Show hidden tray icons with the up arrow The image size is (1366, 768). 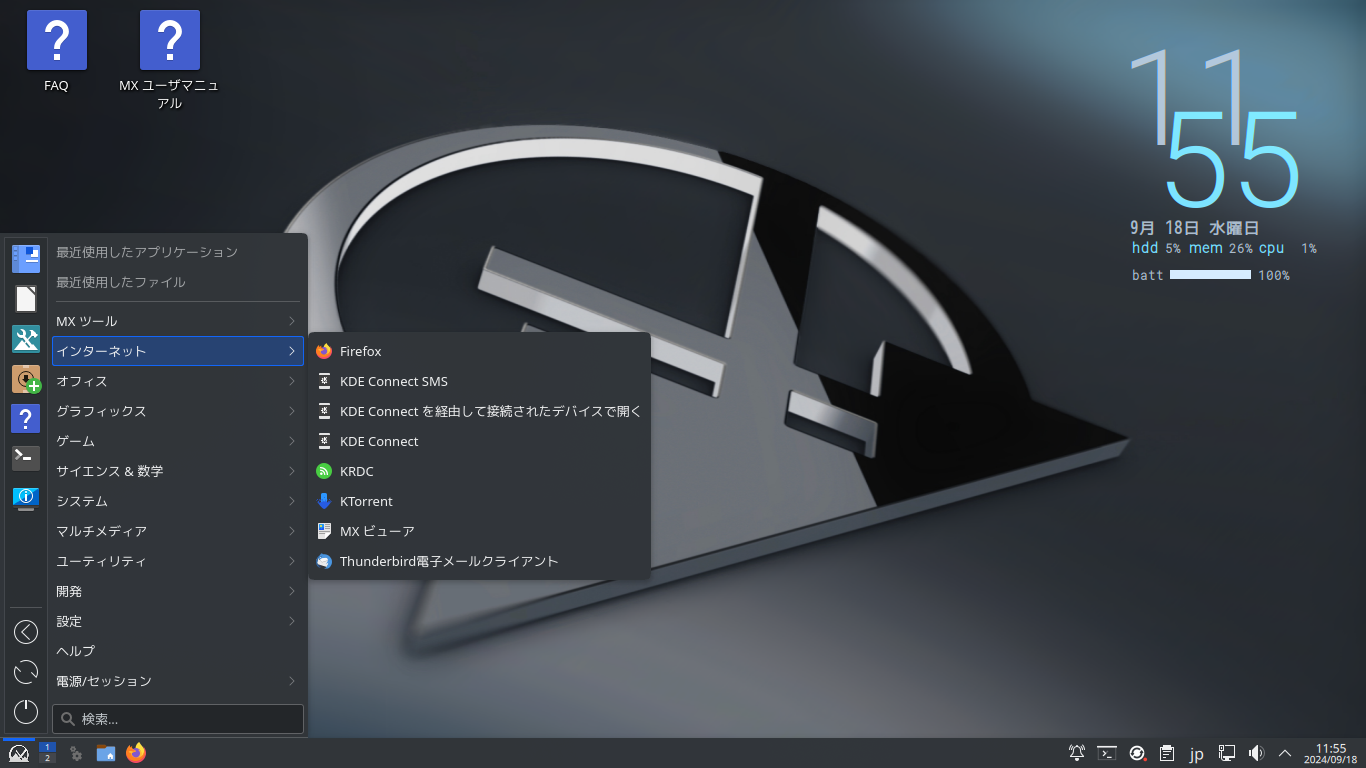tap(1286, 753)
